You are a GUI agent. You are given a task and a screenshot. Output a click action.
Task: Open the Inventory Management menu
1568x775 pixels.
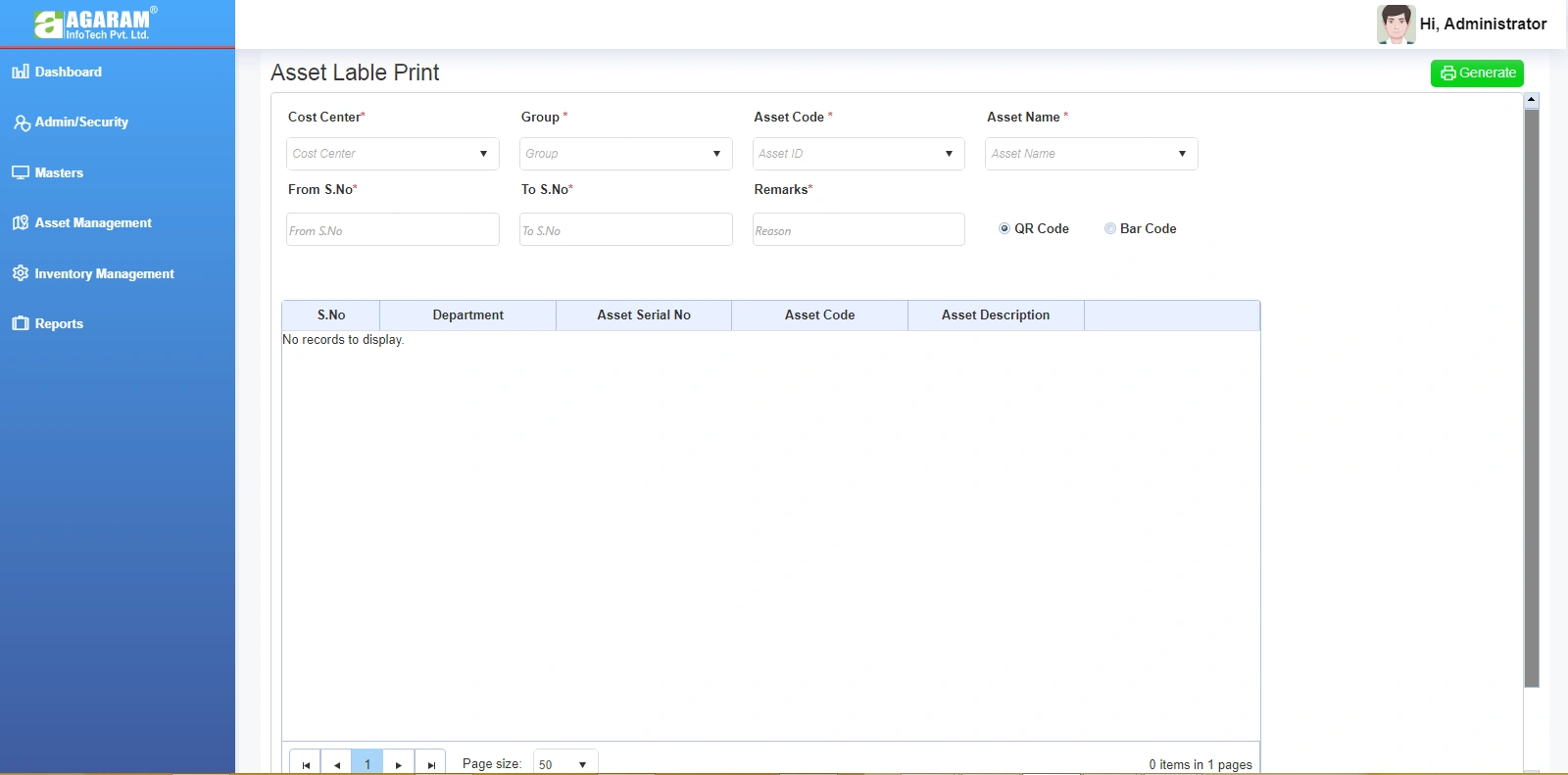pos(104,274)
